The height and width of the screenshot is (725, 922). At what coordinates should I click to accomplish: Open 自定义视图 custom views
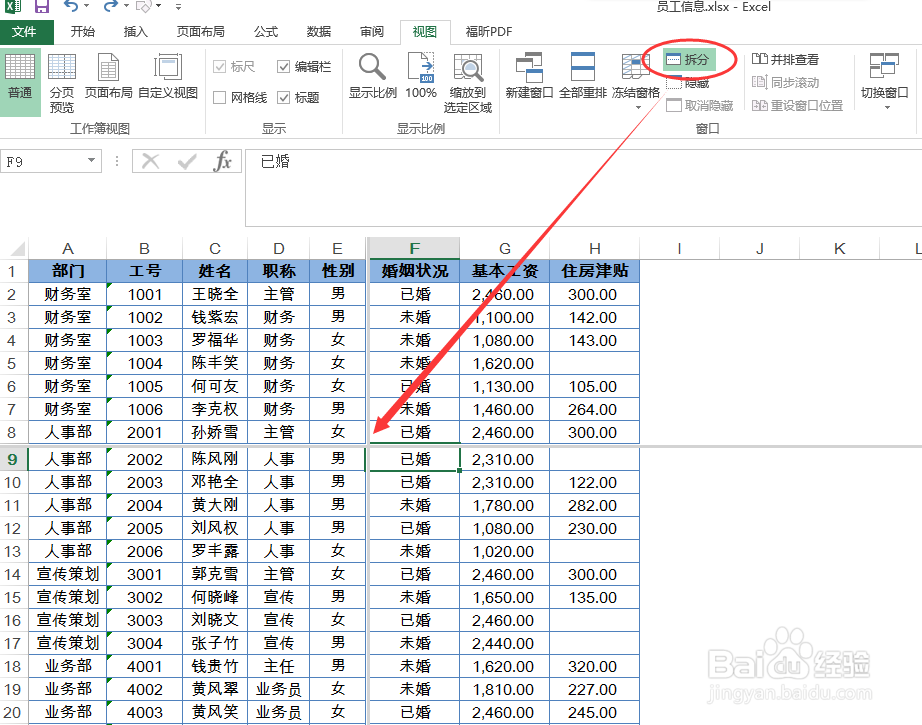[x=168, y=76]
